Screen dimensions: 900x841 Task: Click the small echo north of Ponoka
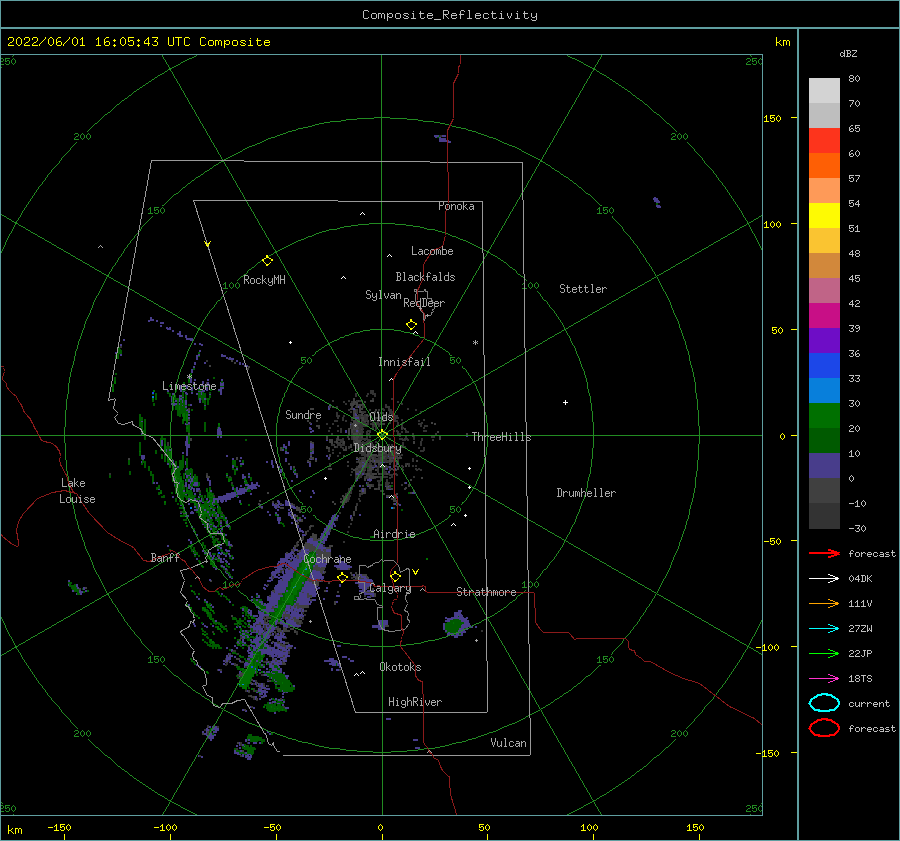[x=442, y=138]
